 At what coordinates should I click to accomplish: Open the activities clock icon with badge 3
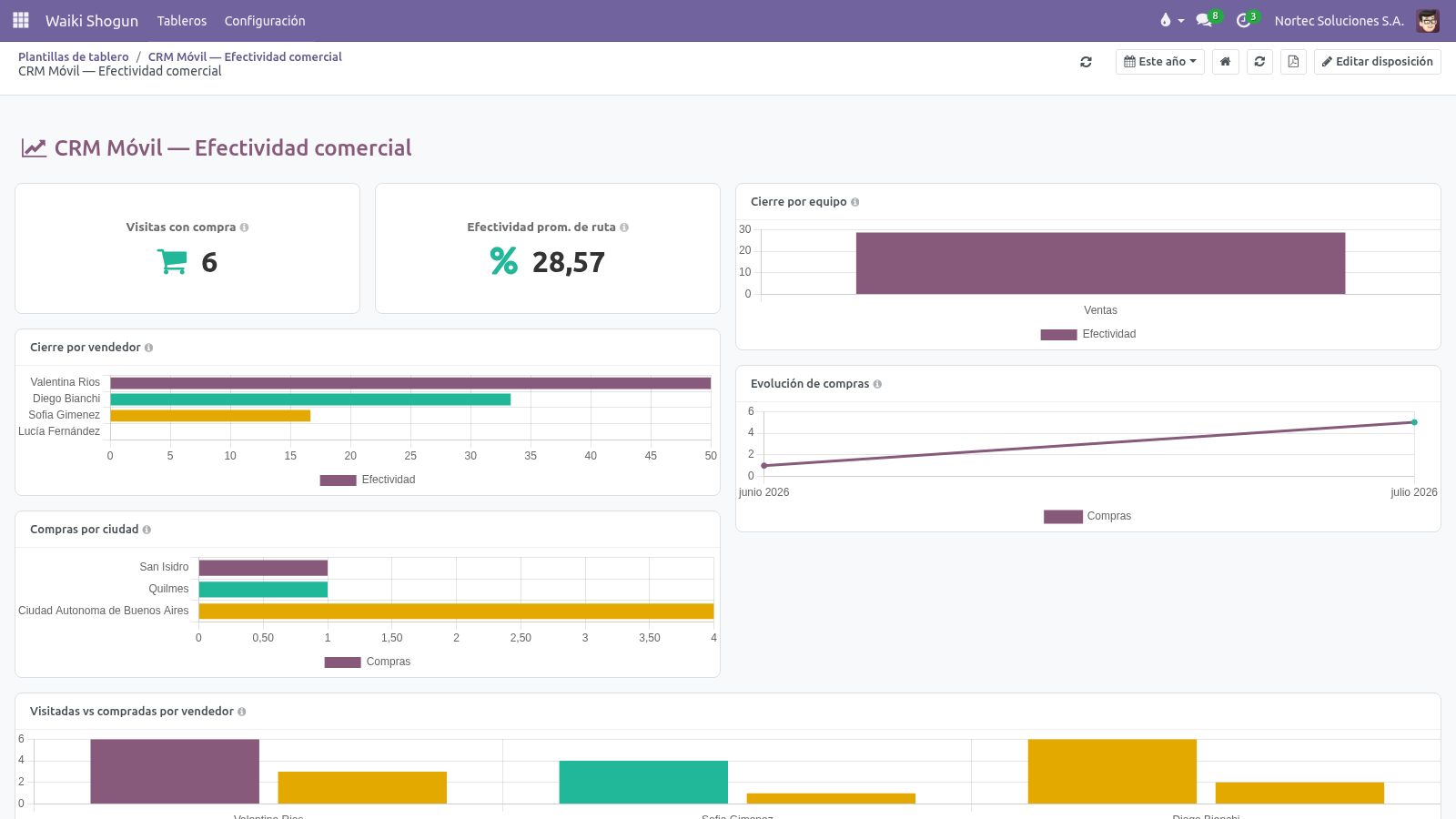[x=1246, y=20]
